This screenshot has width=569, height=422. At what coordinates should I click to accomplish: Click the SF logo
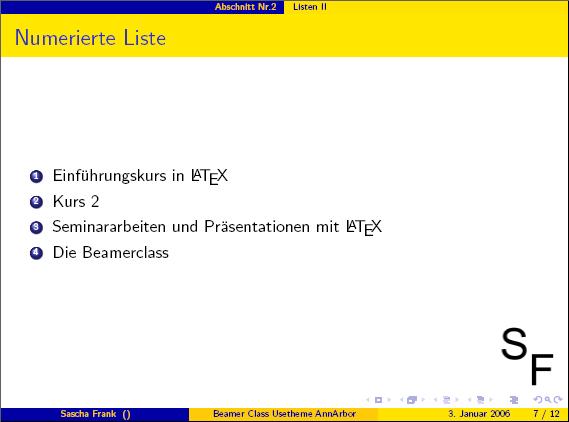pyautogui.click(x=527, y=356)
